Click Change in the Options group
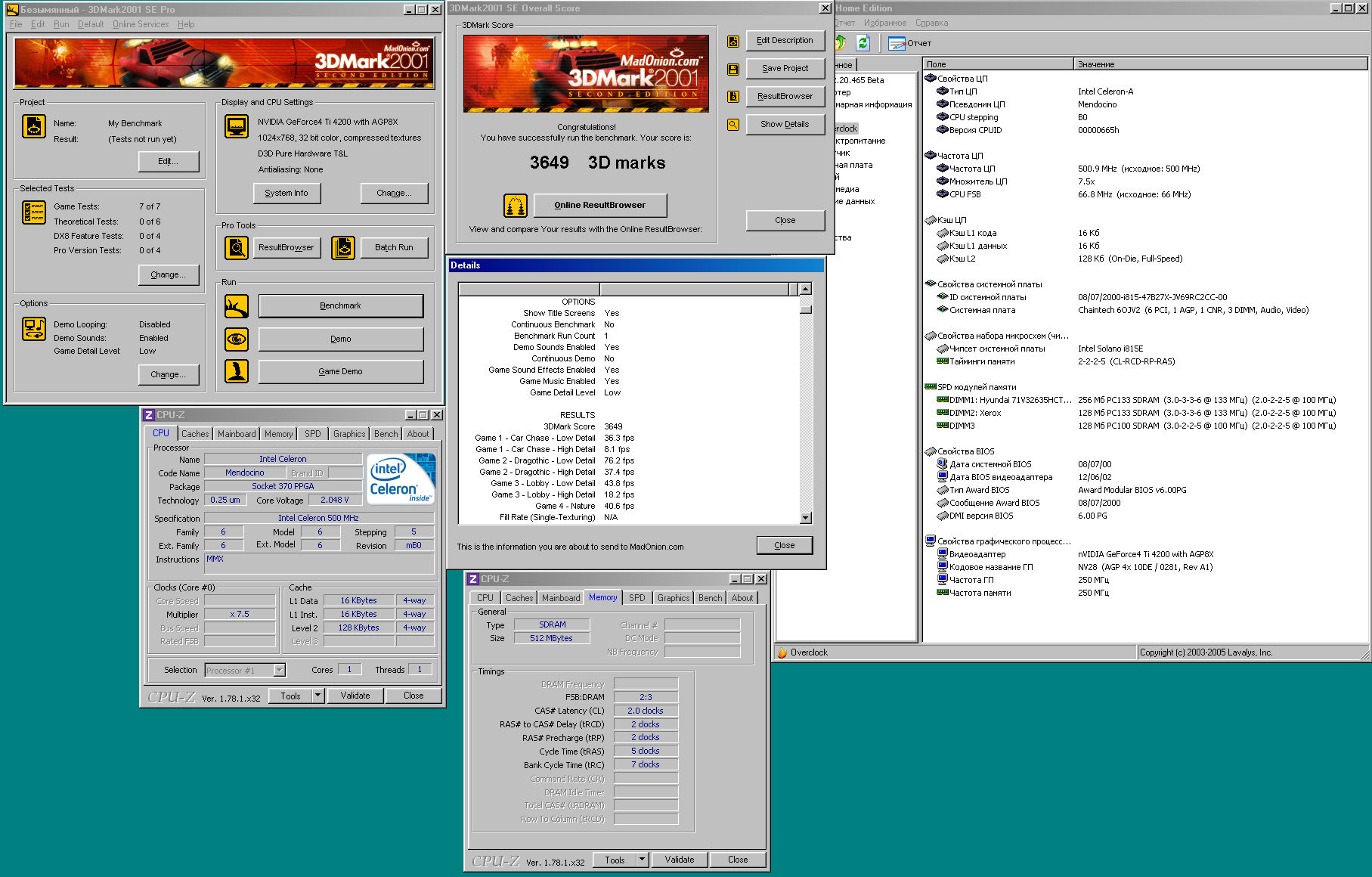 point(168,374)
